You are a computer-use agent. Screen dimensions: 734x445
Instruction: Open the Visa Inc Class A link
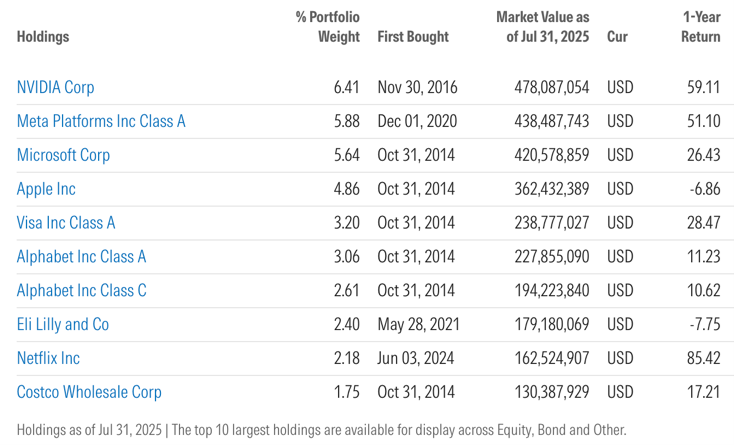pos(66,223)
